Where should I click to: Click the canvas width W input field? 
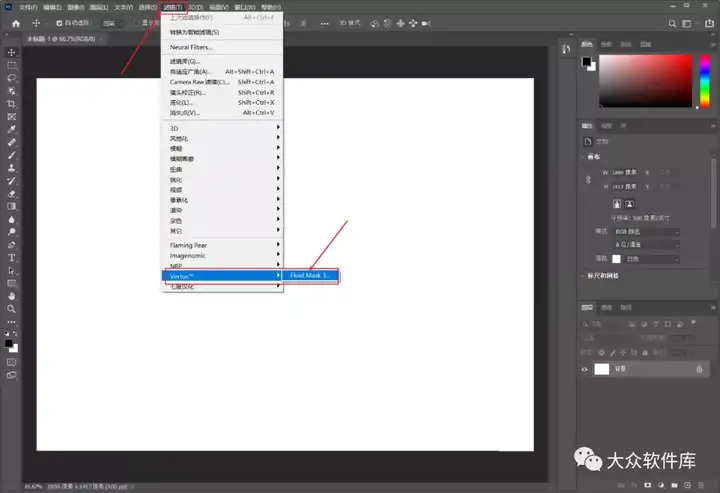624,173
